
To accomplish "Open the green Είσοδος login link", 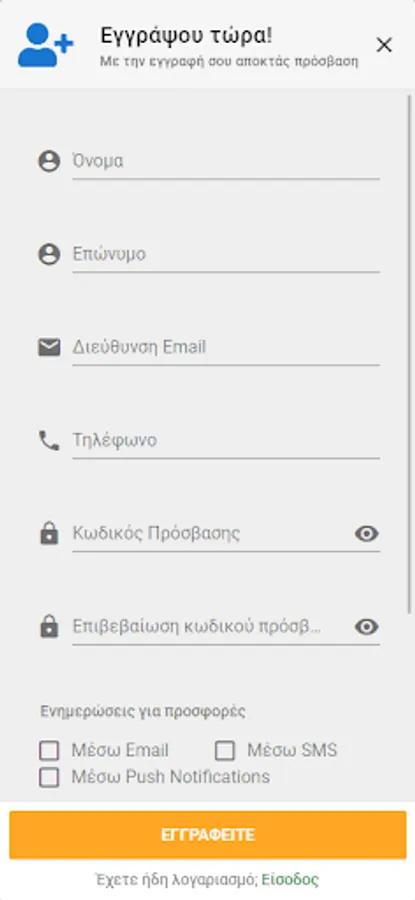I will coord(290,879).
